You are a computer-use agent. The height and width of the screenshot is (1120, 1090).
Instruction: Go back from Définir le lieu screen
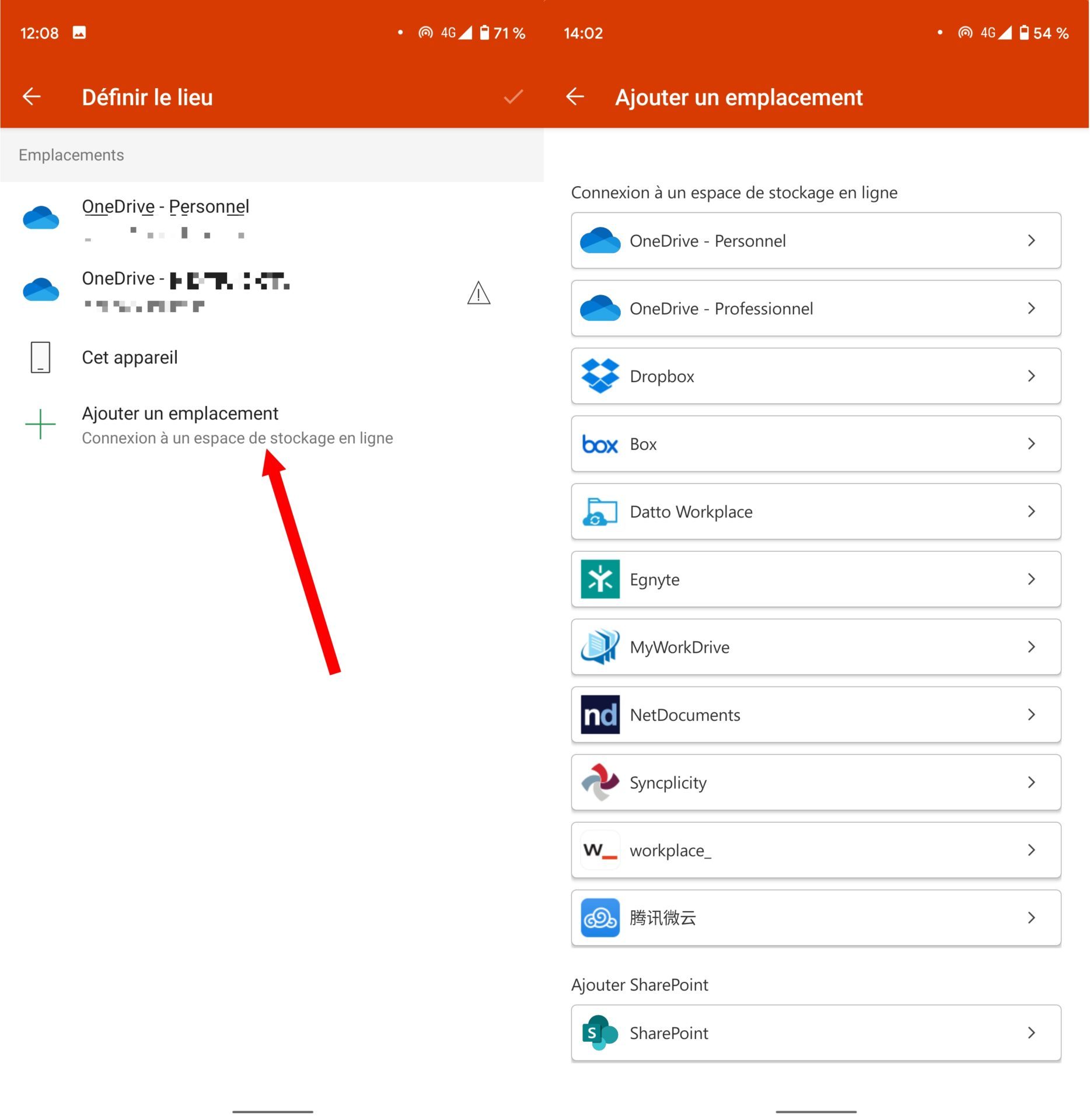[x=32, y=97]
